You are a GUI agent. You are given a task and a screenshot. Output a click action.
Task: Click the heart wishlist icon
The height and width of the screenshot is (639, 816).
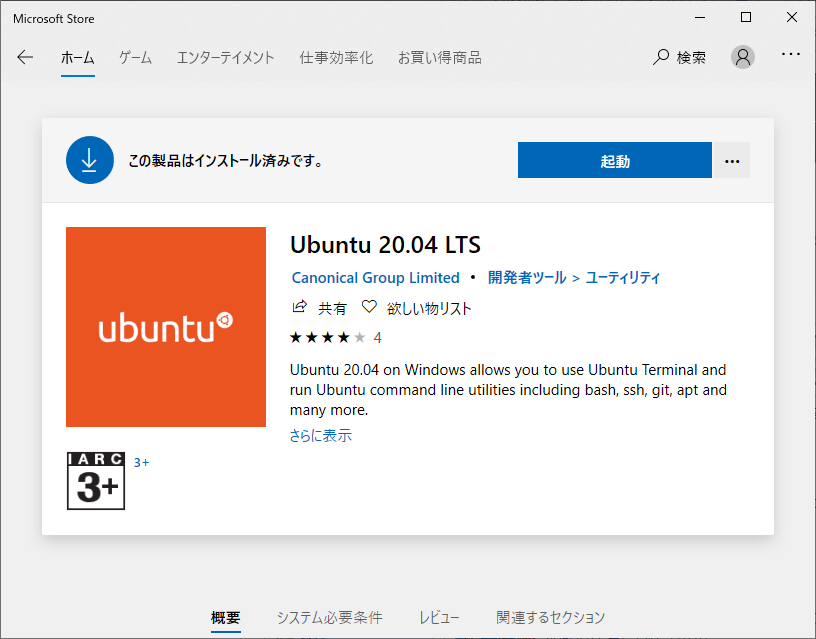pyautogui.click(x=369, y=307)
